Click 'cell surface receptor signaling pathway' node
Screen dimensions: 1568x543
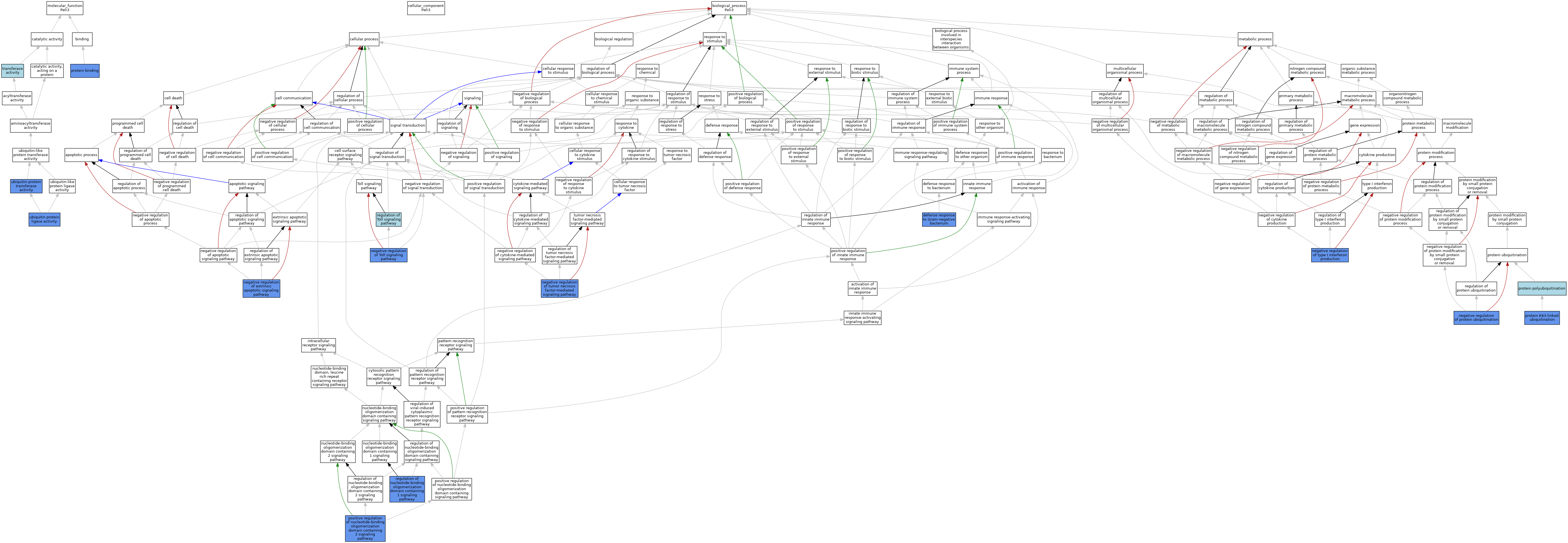point(345,155)
